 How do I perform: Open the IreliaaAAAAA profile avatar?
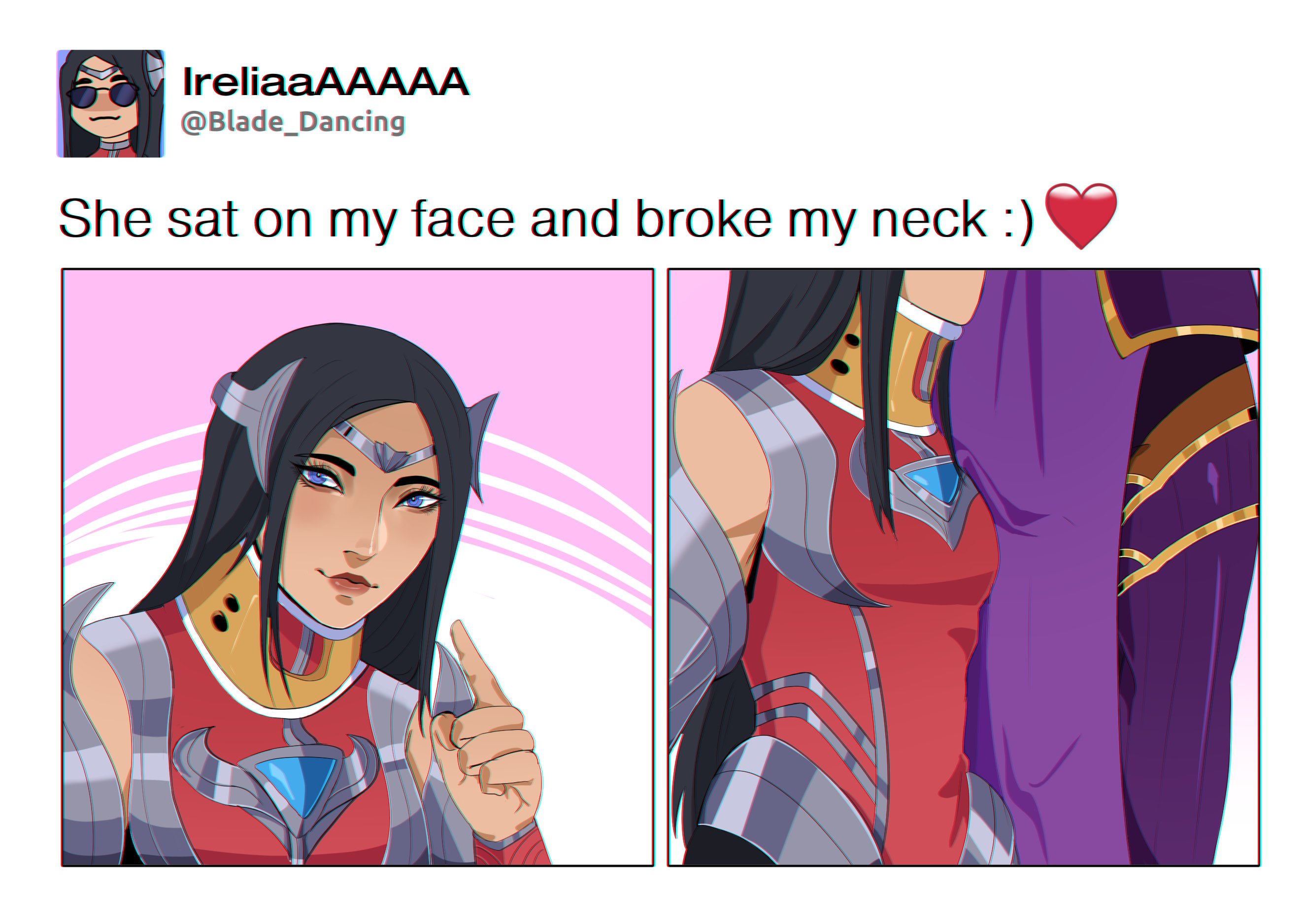(110, 103)
